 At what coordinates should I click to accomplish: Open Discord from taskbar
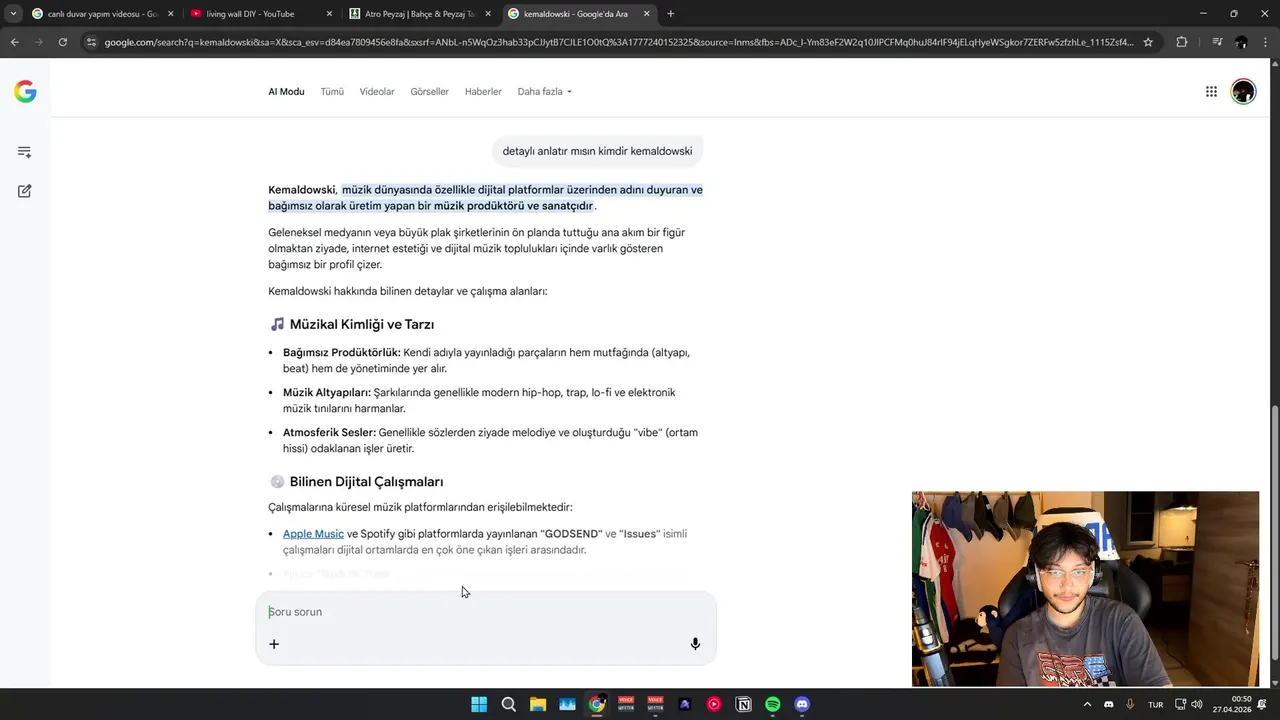pyautogui.click(x=802, y=704)
